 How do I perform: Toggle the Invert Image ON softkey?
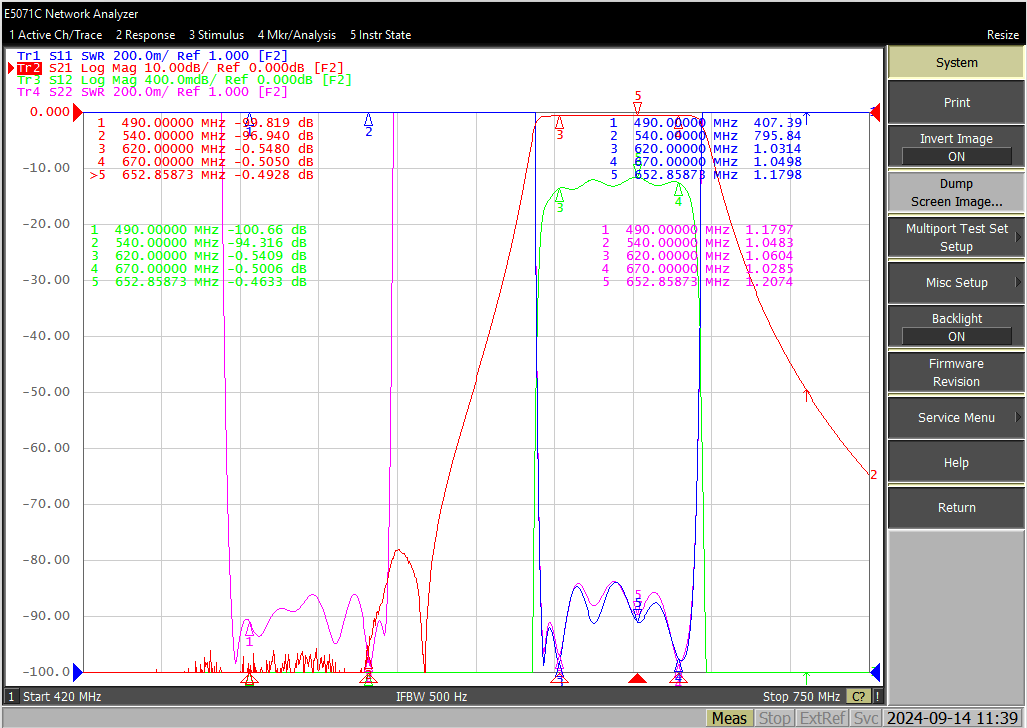coord(956,147)
